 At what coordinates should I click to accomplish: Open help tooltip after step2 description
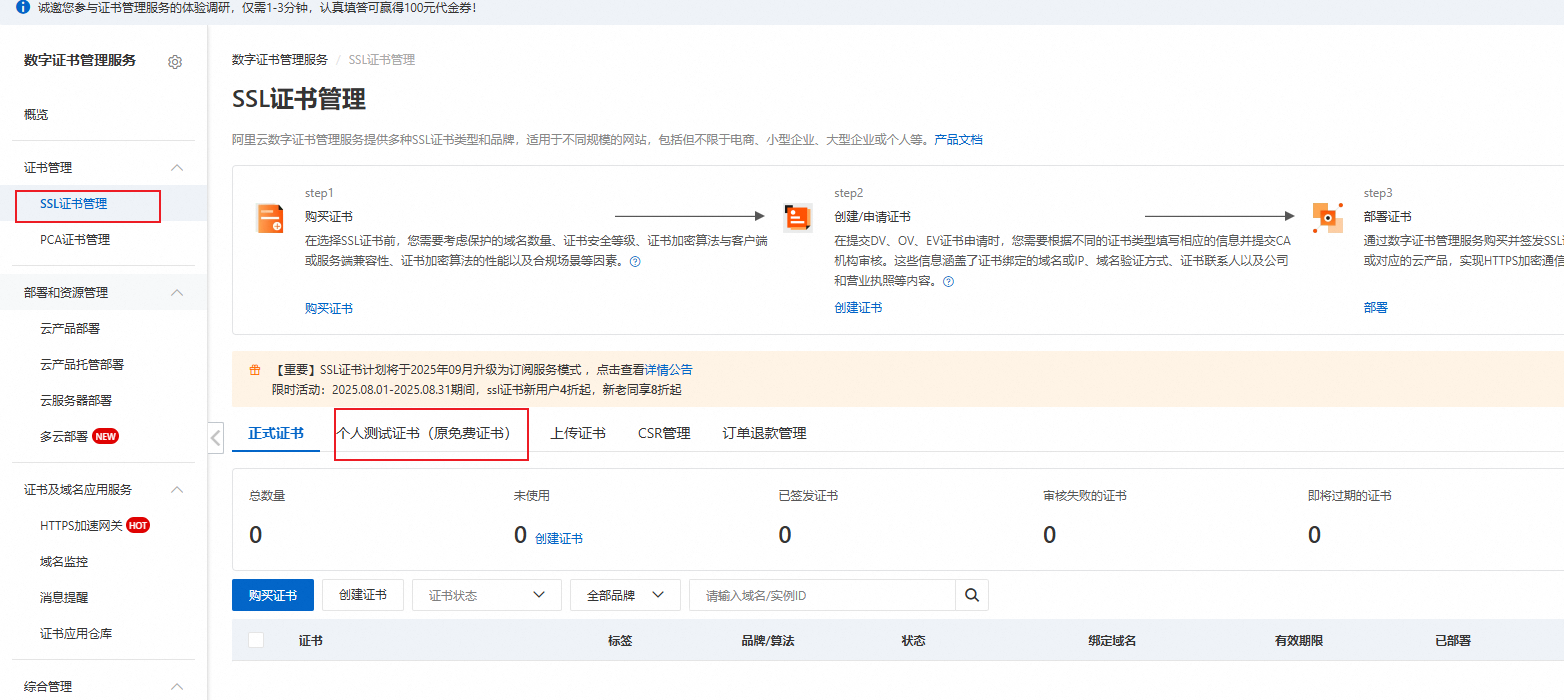coord(949,282)
